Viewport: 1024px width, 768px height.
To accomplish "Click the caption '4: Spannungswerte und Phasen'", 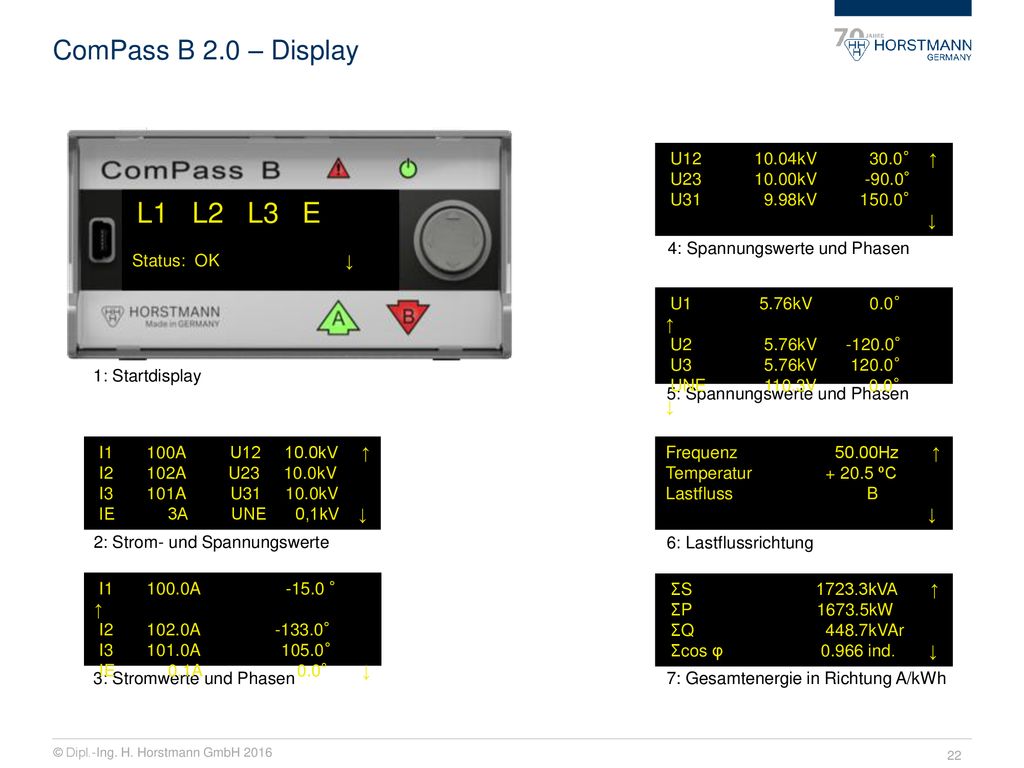I will pos(788,248).
